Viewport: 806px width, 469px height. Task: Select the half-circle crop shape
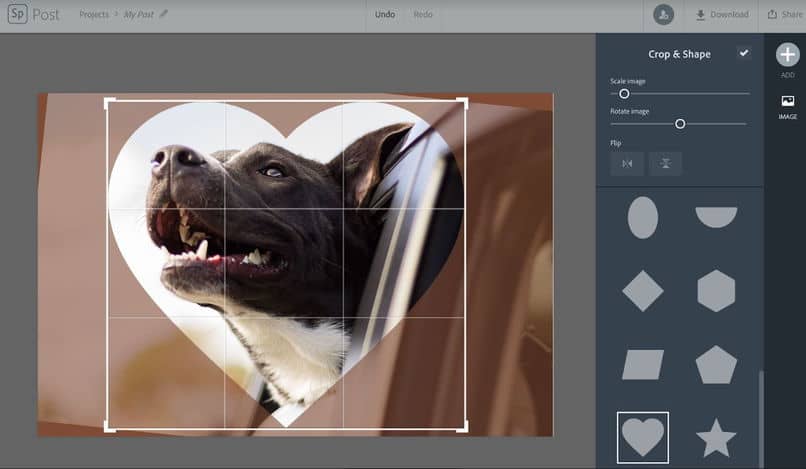(716, 217)
